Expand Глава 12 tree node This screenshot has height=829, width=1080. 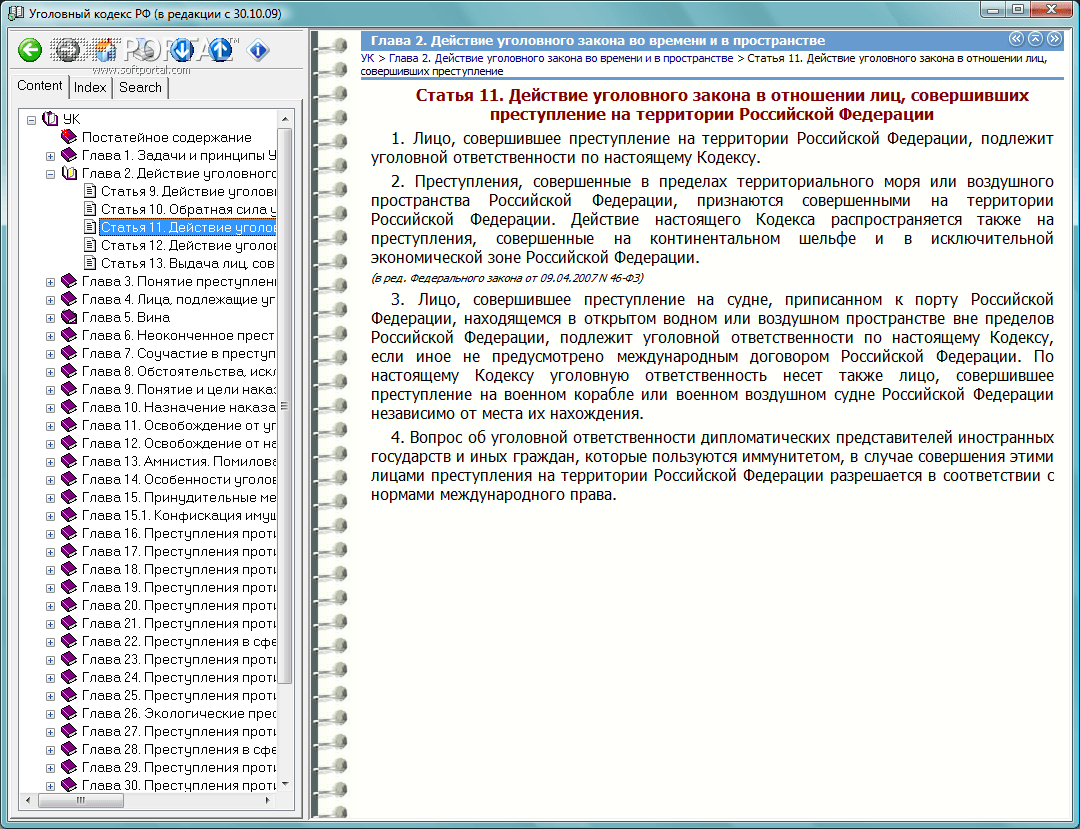[50, 444]
